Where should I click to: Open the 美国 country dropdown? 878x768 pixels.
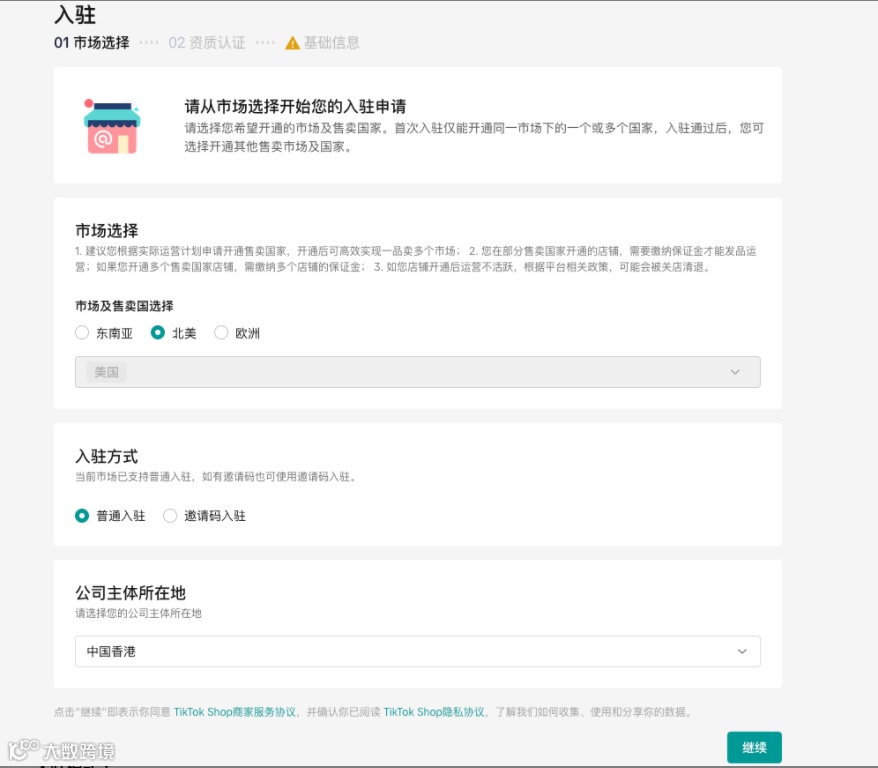click(418, 372)
